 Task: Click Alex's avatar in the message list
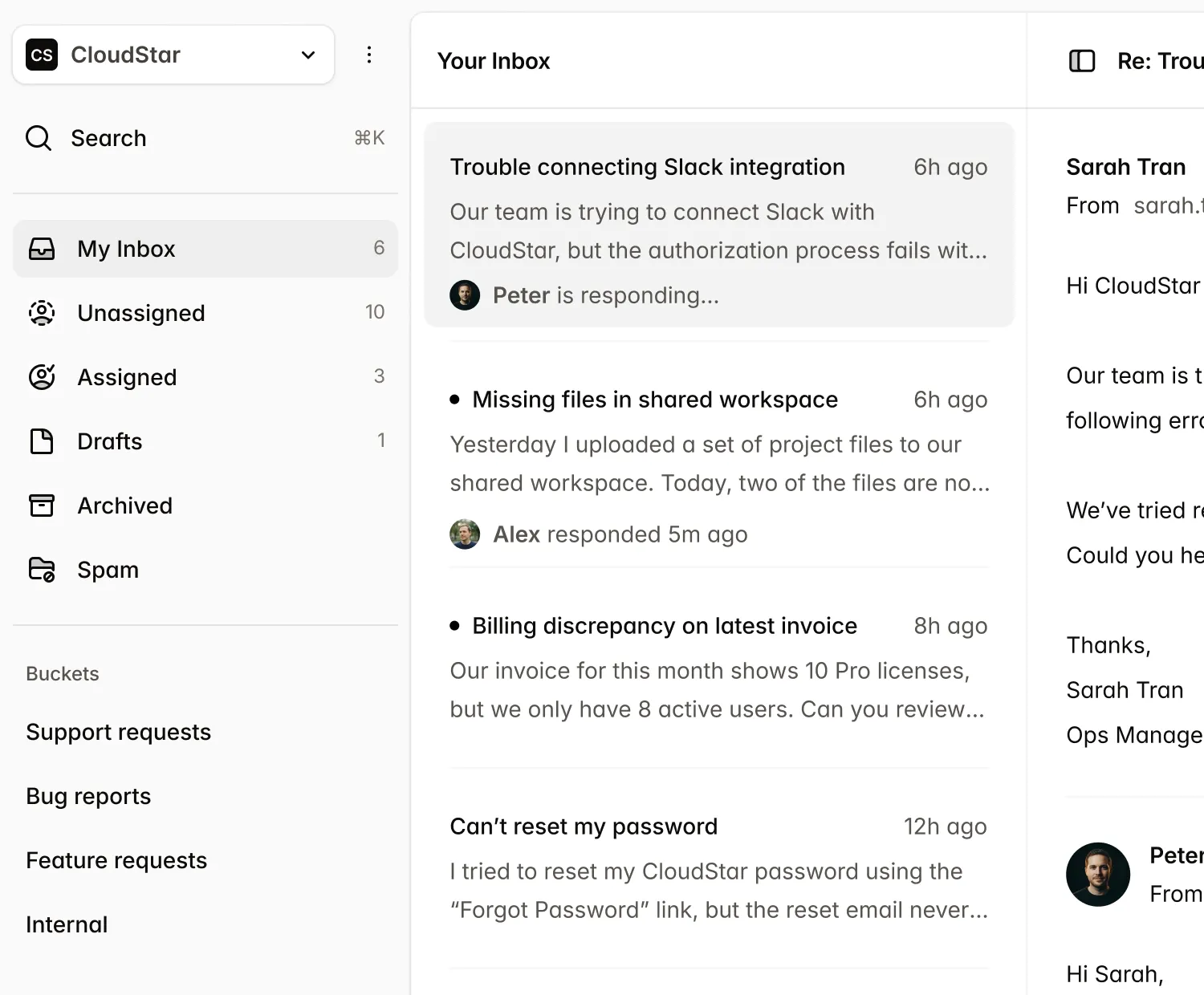click(x=465, y=534)
